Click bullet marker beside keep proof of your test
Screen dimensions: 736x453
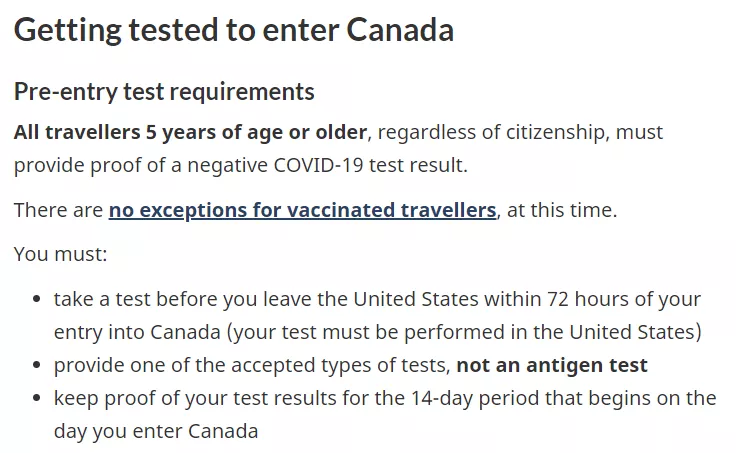click(x=37, y=398)
